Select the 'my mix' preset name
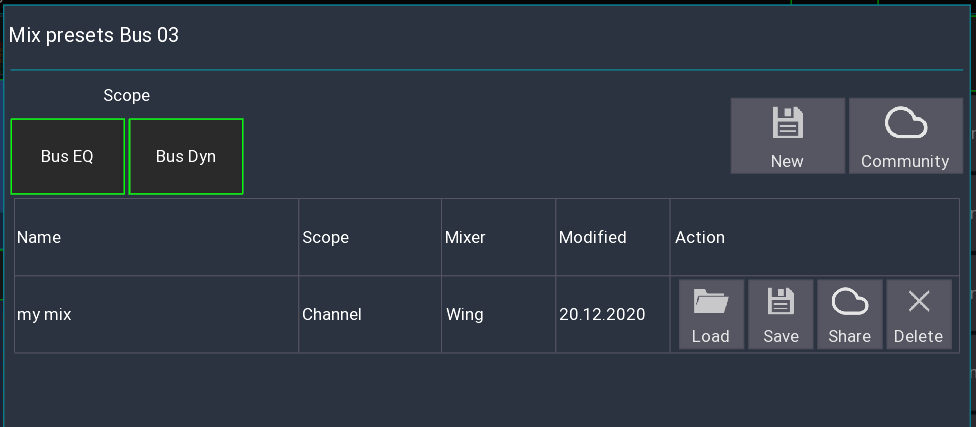Viewport: 976px width, 427px height. click(44, 314)
